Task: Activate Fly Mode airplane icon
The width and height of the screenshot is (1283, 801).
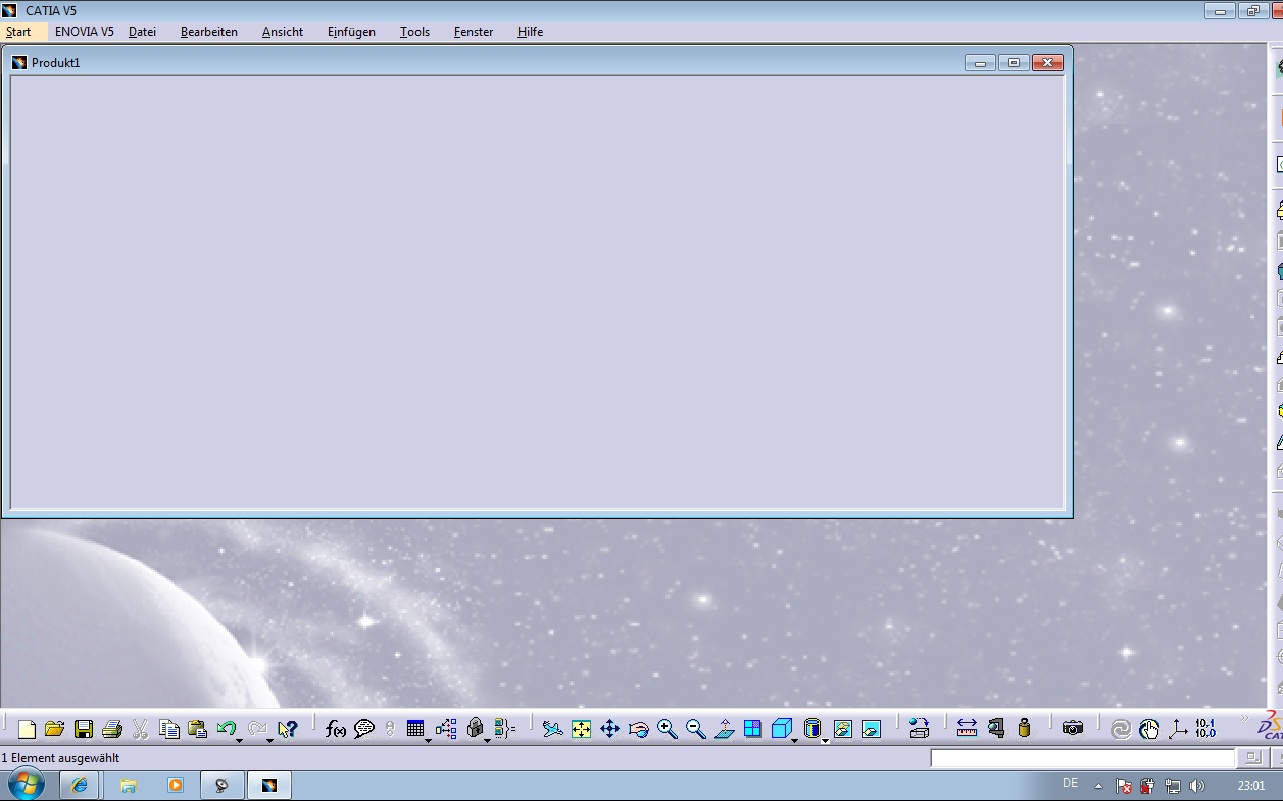Action: point(553,729)
